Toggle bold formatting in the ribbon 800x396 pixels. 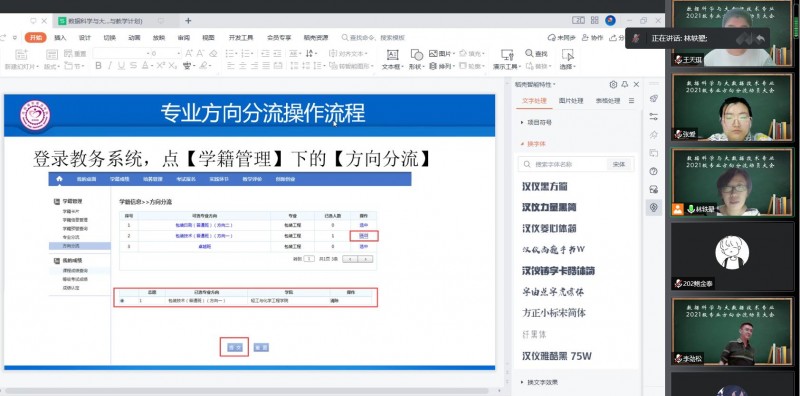pos(98,65)
